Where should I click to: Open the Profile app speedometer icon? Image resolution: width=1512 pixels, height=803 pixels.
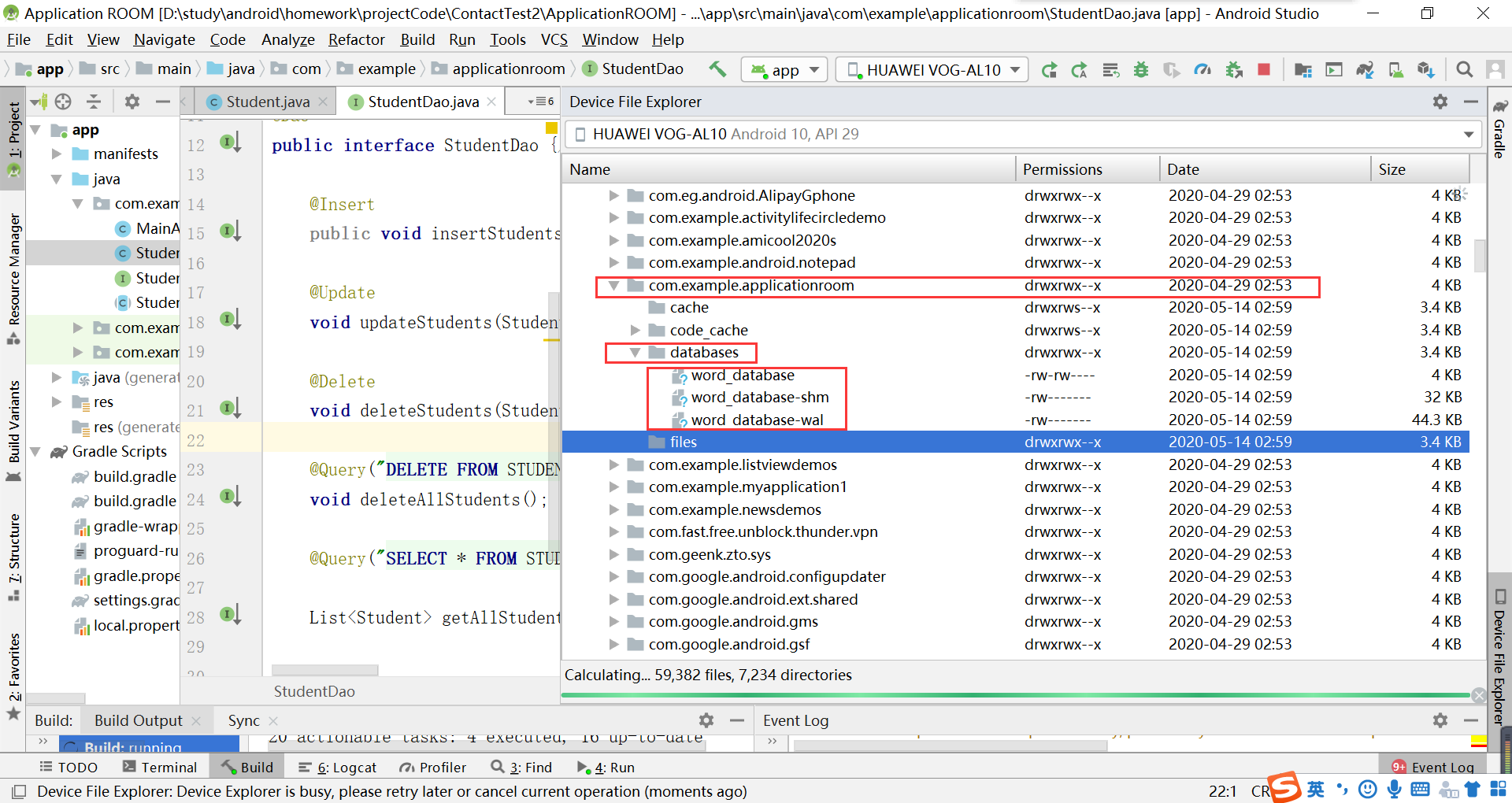pos(1203,70)
